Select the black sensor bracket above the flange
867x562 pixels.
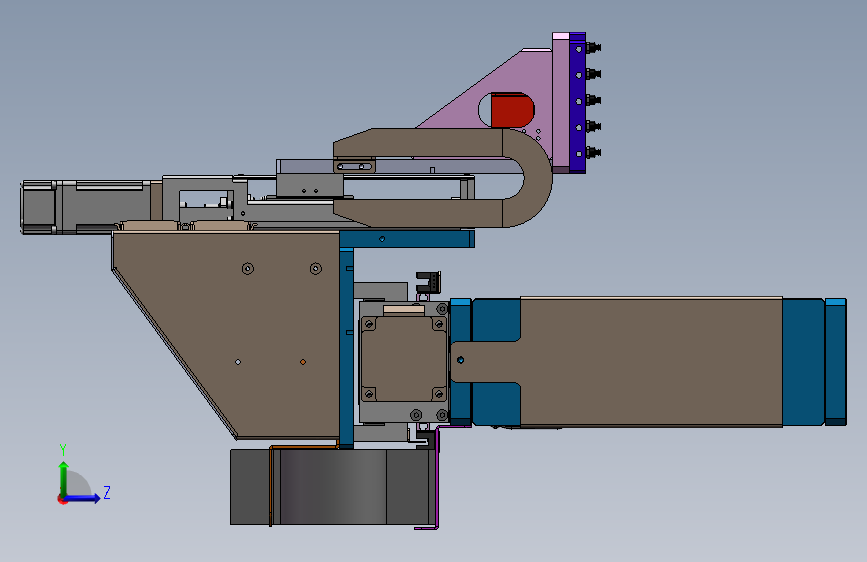[429, 282]
